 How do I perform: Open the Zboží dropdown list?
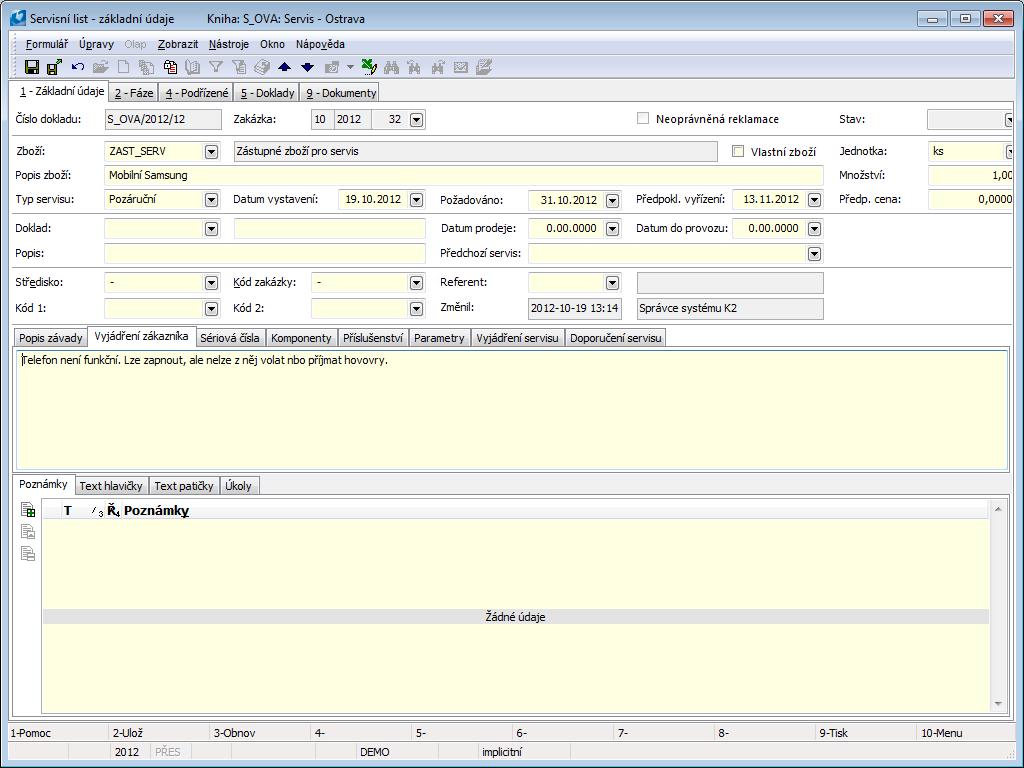(x=211, y=152)
